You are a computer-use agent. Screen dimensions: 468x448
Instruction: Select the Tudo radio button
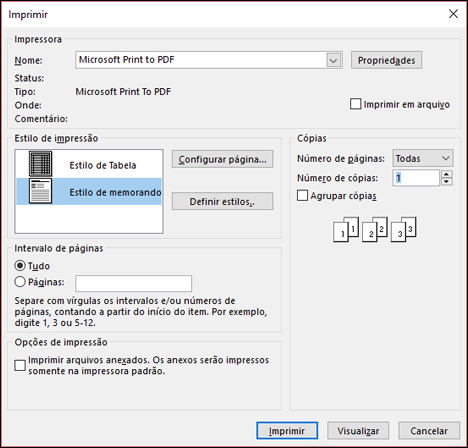pos(20,266)
